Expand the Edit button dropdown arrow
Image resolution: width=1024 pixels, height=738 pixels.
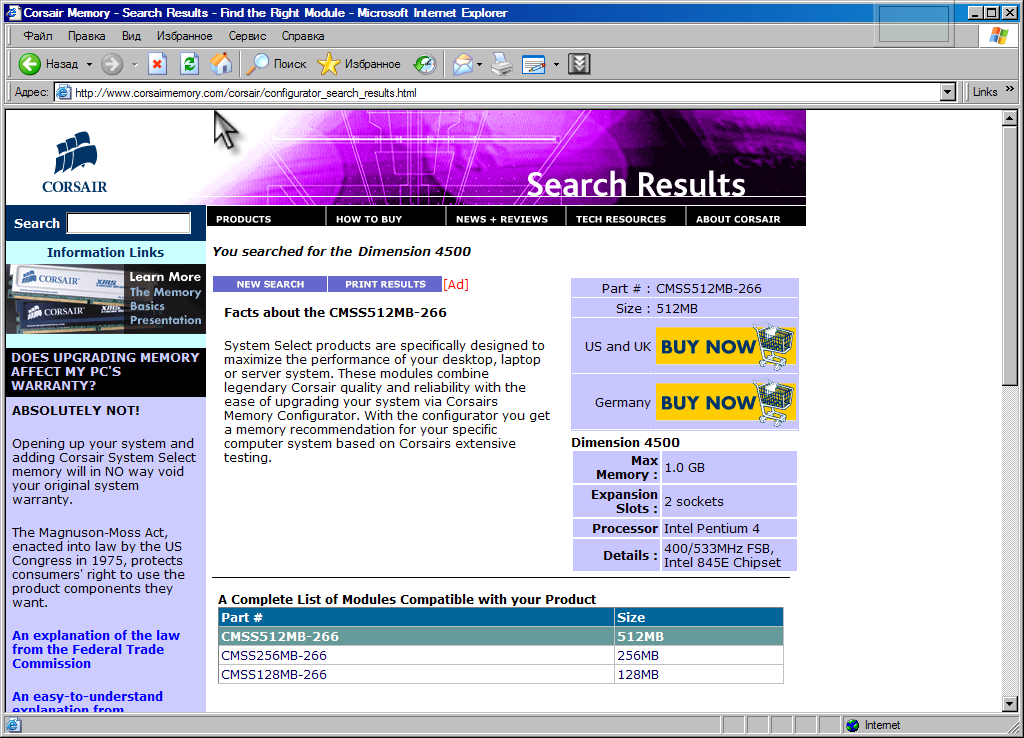click(x=556, y=64)
